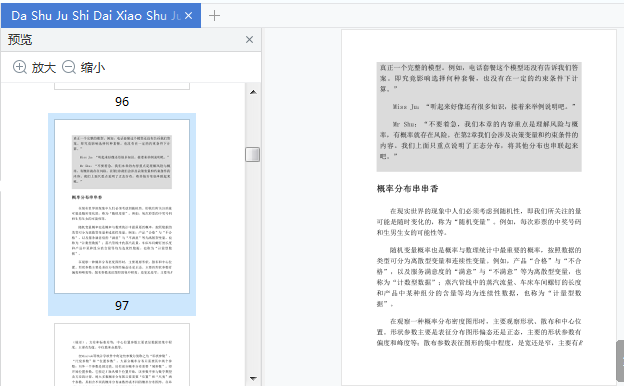Open a new tab with plus button
The width and height of the screenshot is (624, 386).
[x=214, y=16]
